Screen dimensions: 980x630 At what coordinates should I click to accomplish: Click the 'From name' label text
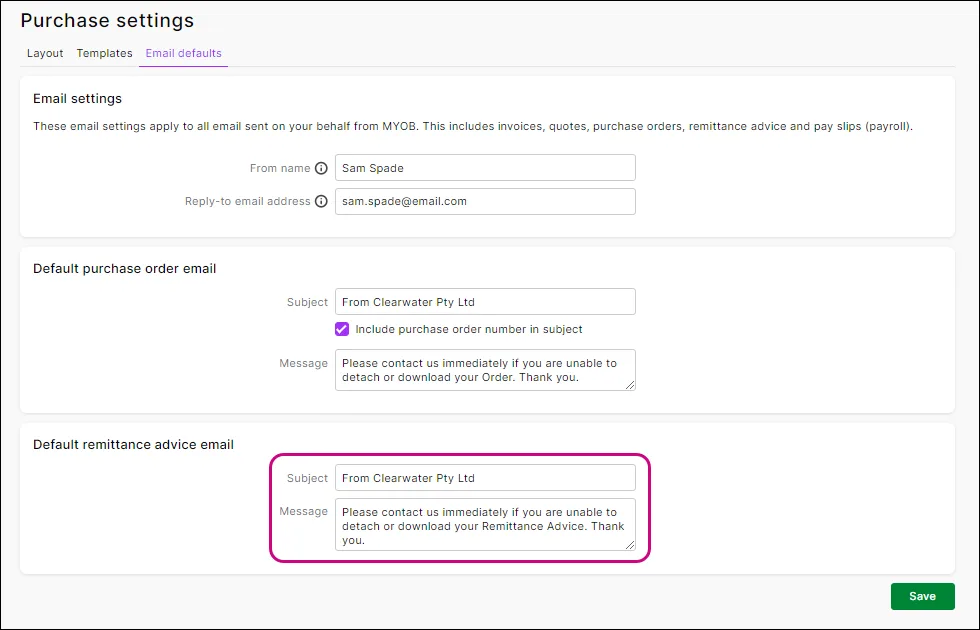[280, 168]
